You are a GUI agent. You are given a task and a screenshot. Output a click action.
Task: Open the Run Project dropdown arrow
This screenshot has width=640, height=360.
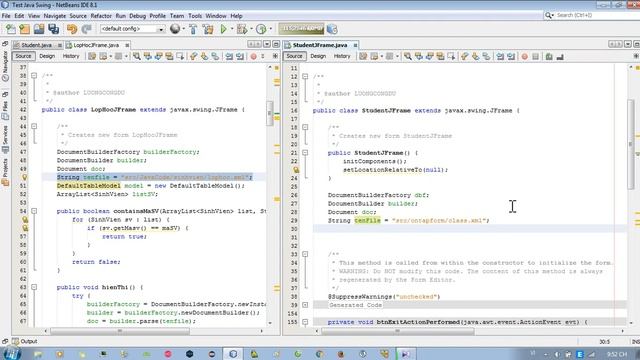point(232,29)
